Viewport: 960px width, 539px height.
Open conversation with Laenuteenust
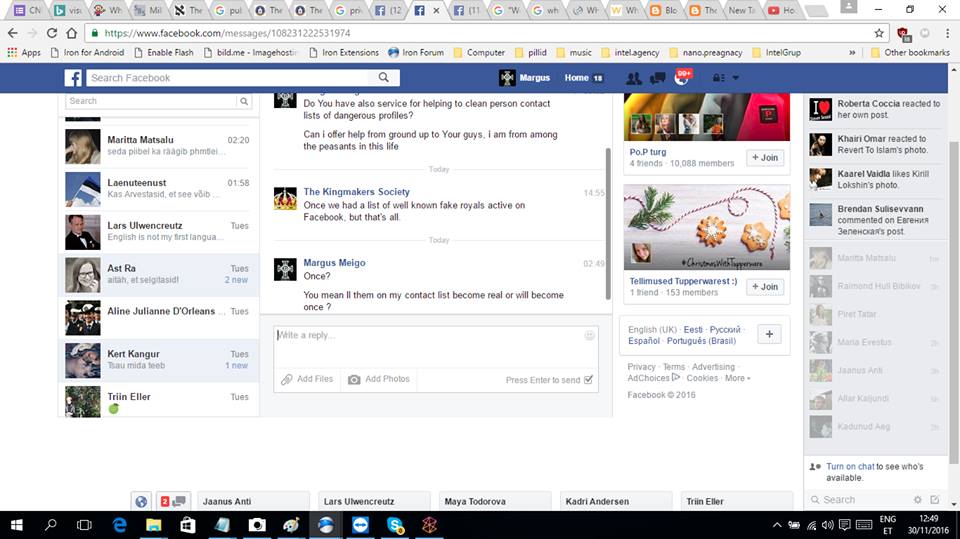[x=159, y=189]
